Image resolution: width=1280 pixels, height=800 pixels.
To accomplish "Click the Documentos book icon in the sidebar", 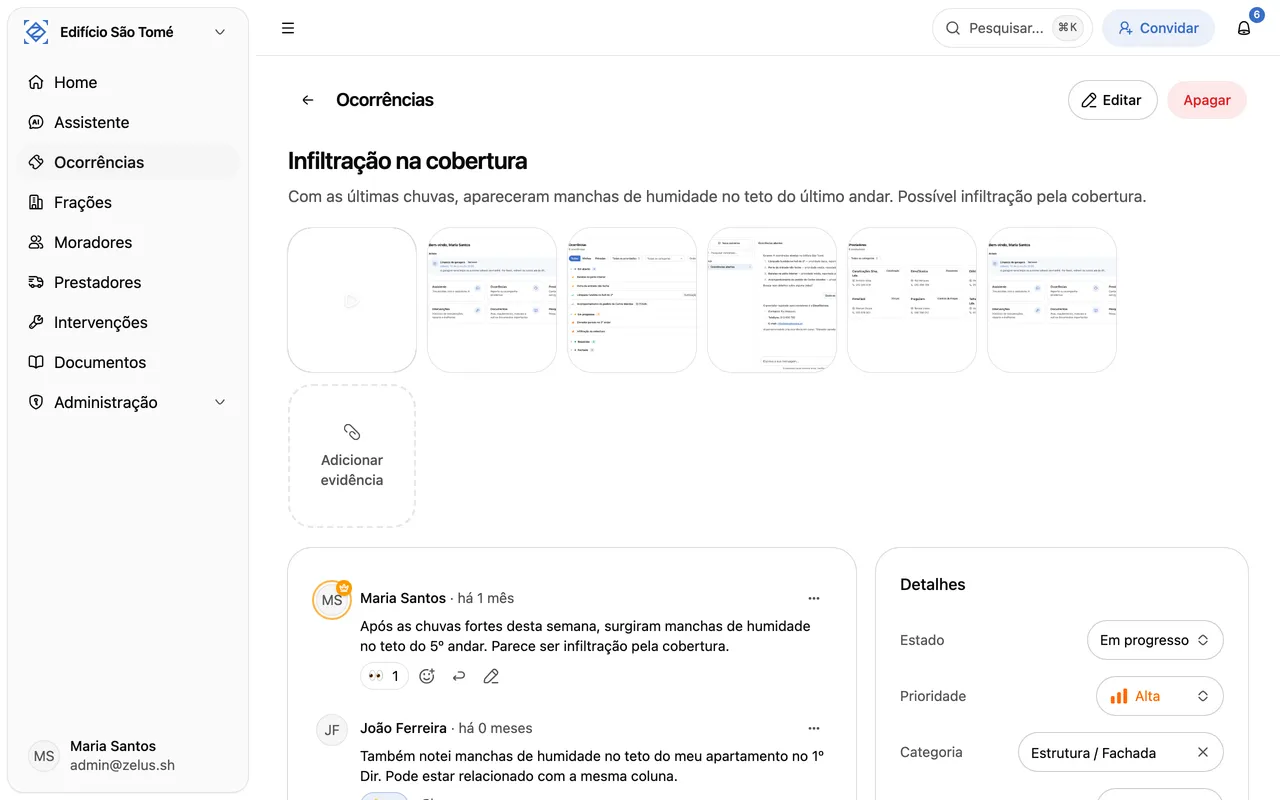I will [36, 362].
